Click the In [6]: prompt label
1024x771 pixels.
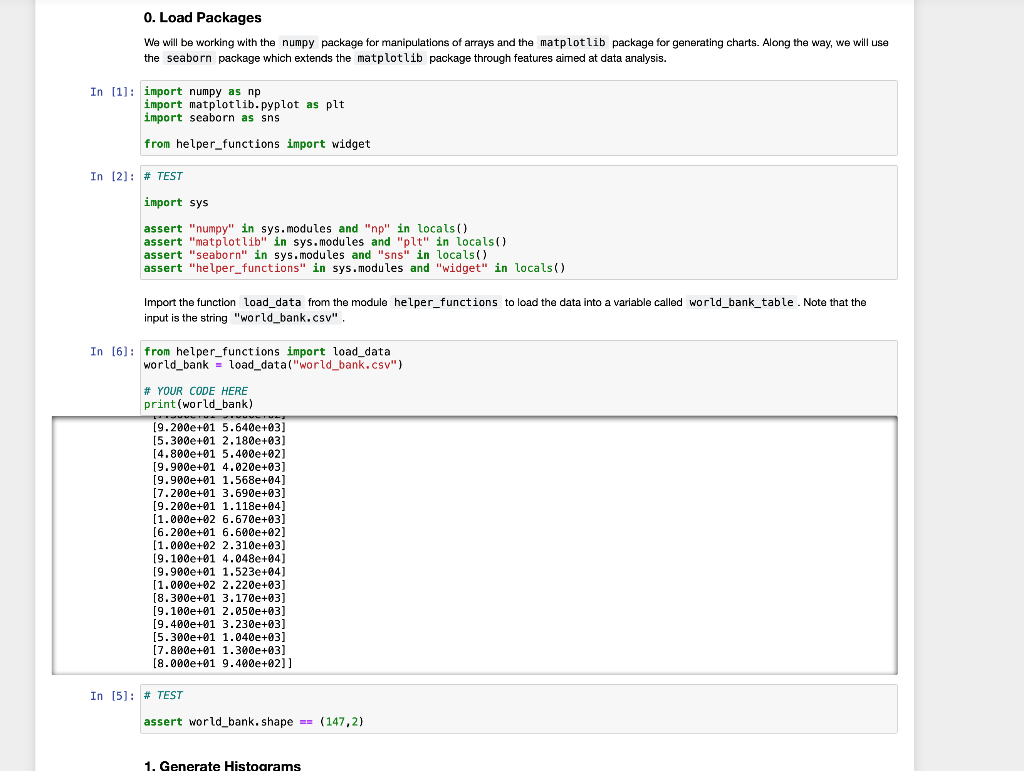click(x=112, y=352)
